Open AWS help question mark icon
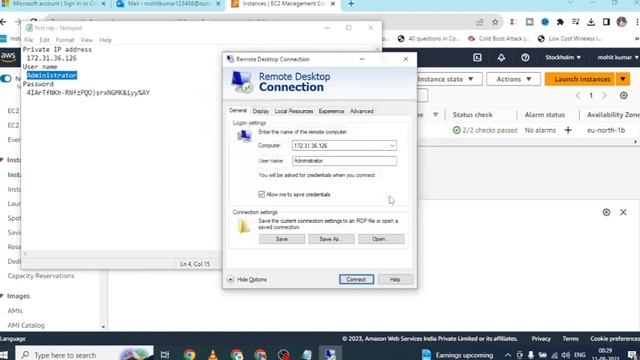This screenshot has height=360, width=640. tap(525, 58)
